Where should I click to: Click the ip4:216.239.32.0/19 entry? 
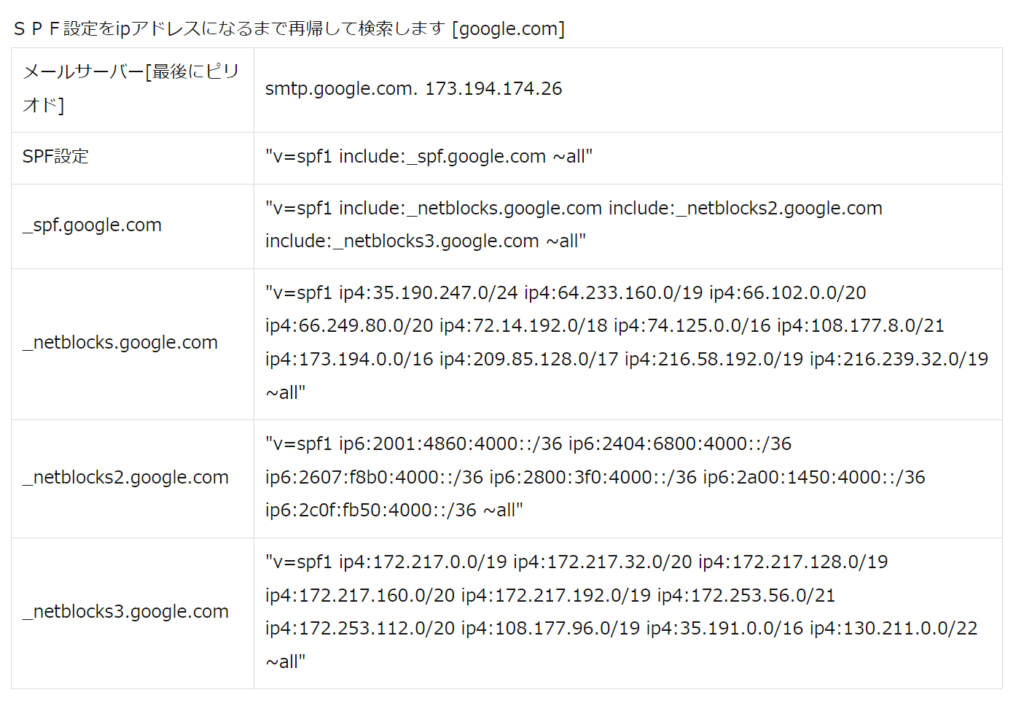899,358
